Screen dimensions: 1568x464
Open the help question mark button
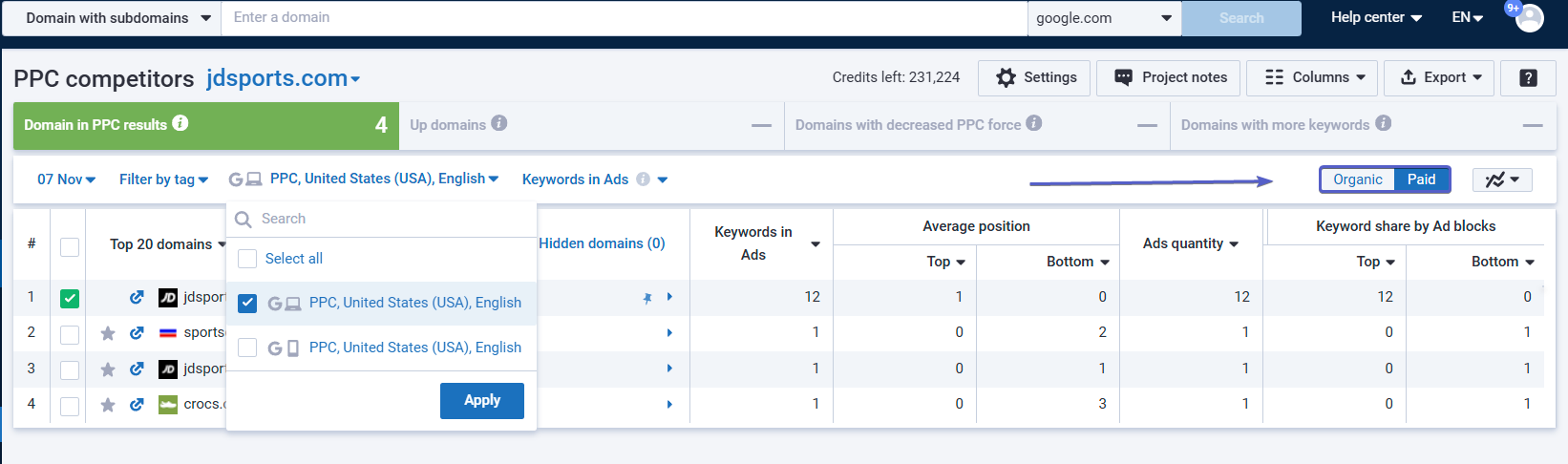1528,78
